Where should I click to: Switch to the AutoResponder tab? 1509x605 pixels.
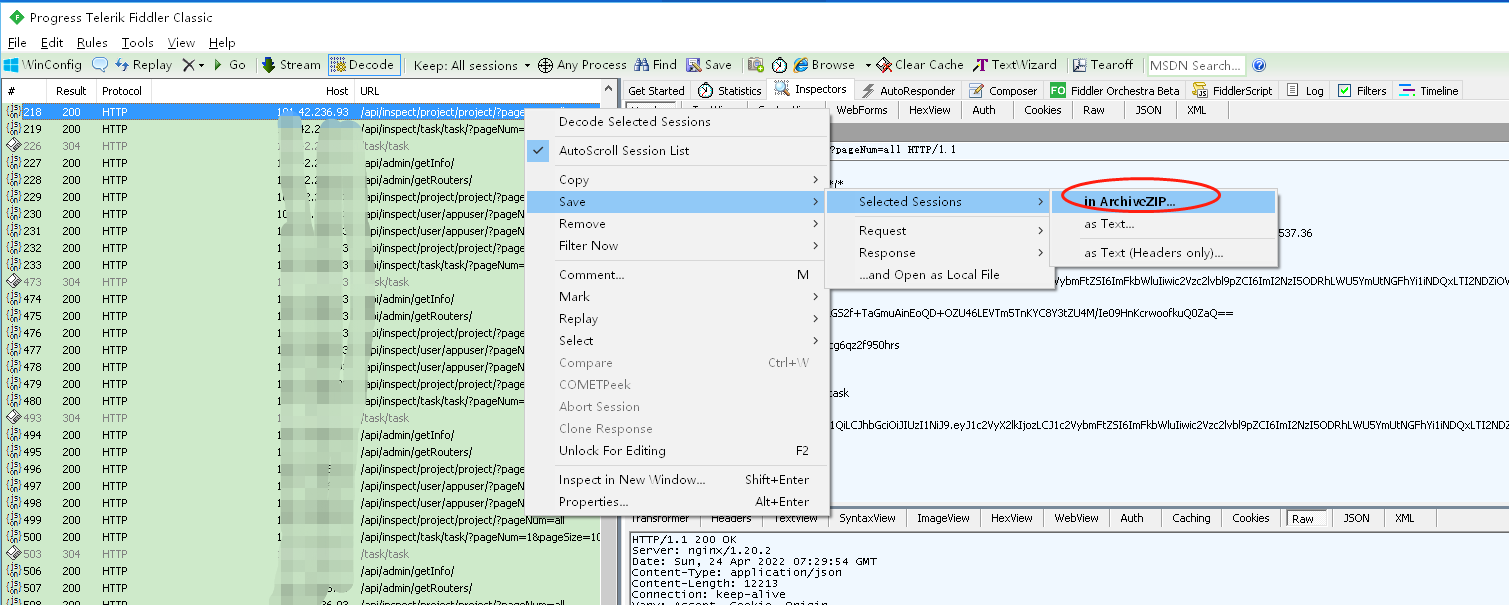[908, 91]
